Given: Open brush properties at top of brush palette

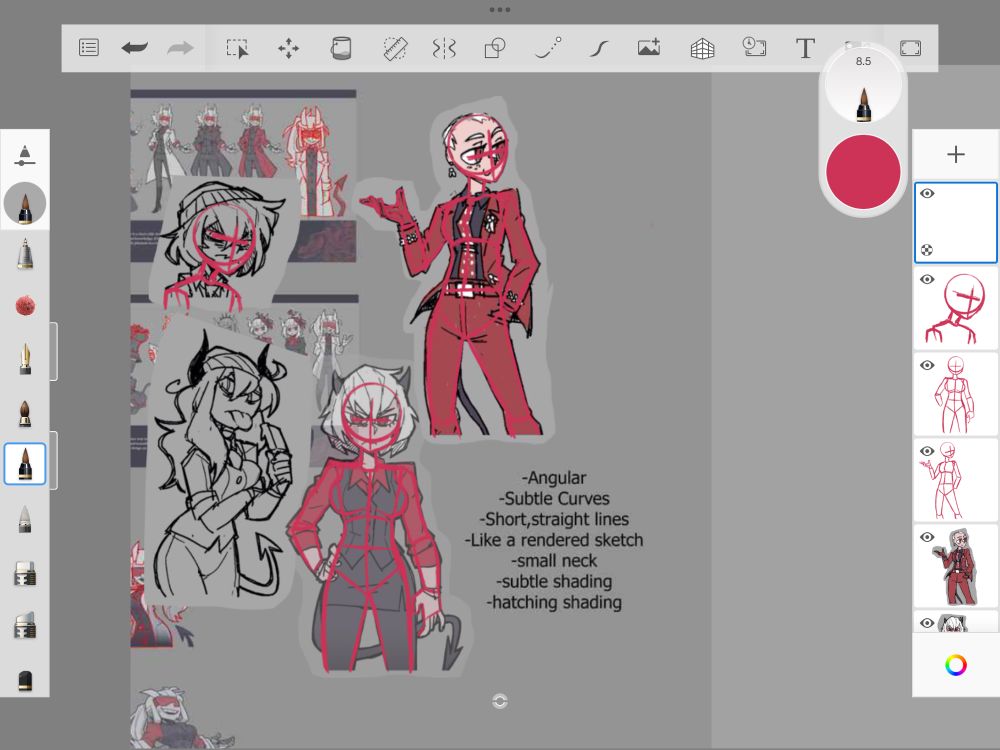Looking at the screenshot, I should pyautogui.click(x=24, y=155).
